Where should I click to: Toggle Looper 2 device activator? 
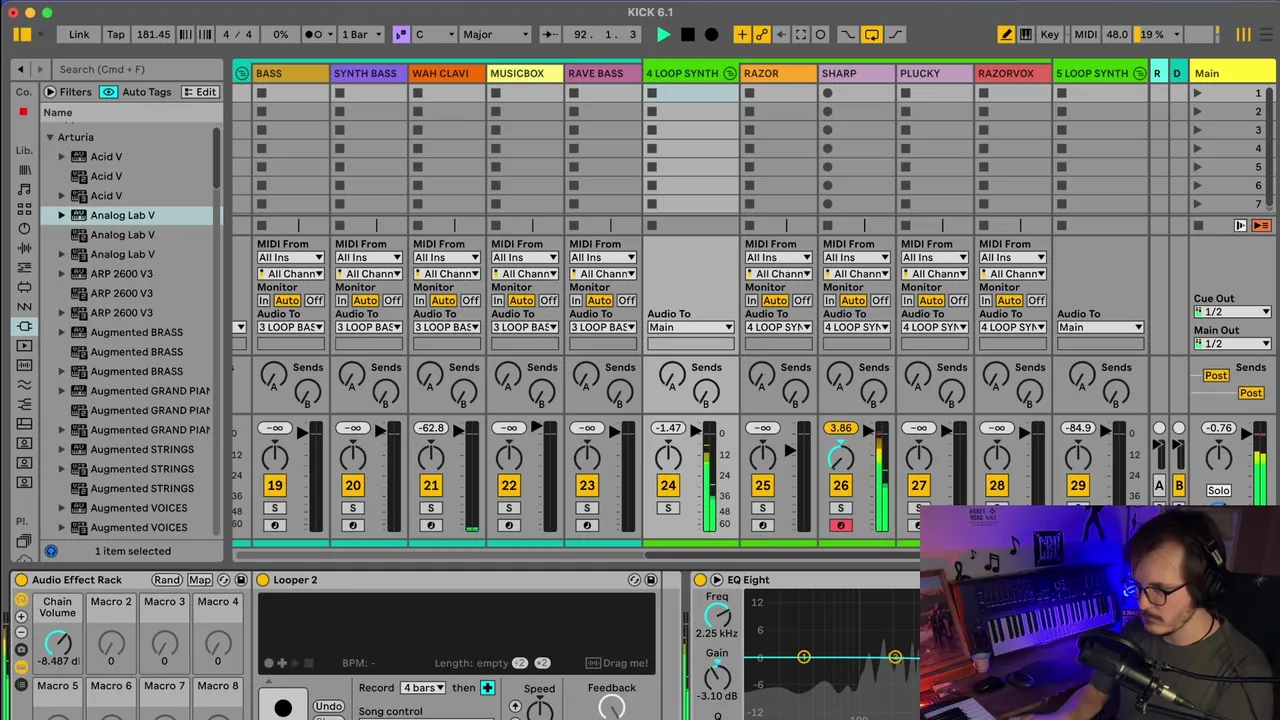(263, 580)
